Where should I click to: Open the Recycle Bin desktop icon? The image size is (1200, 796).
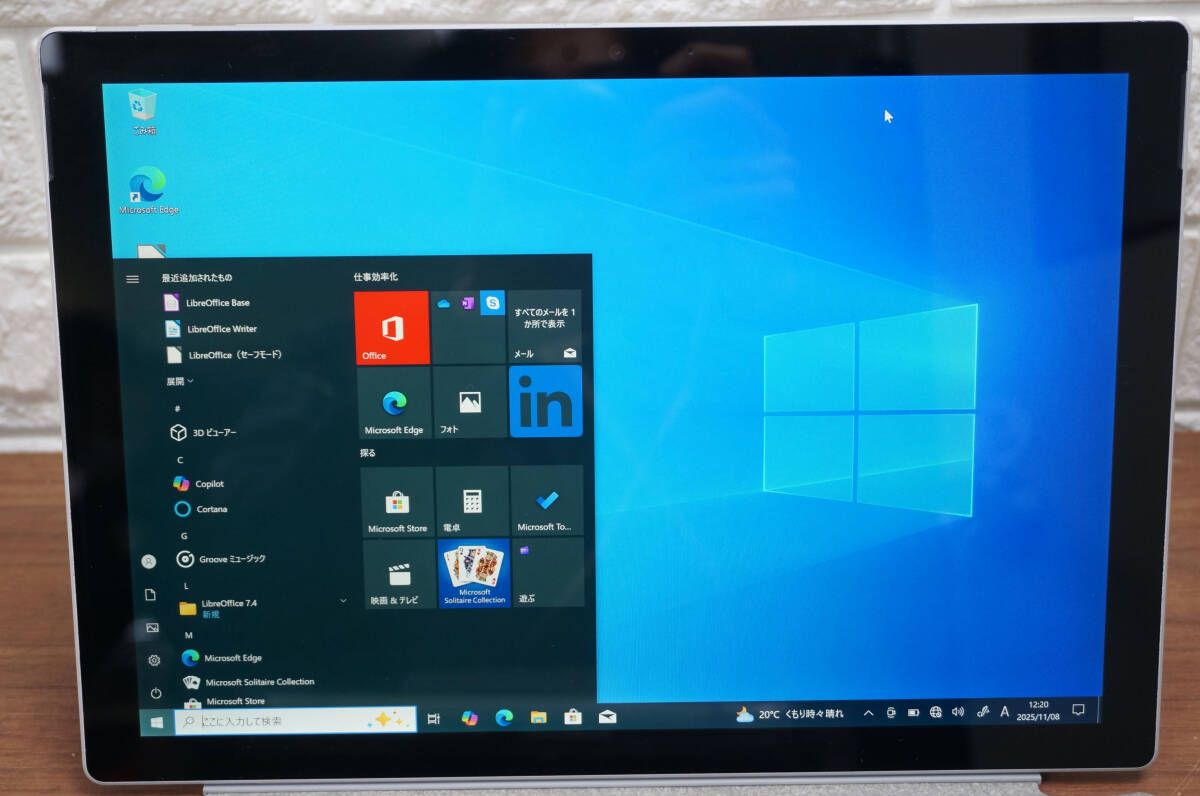point(143,111)
